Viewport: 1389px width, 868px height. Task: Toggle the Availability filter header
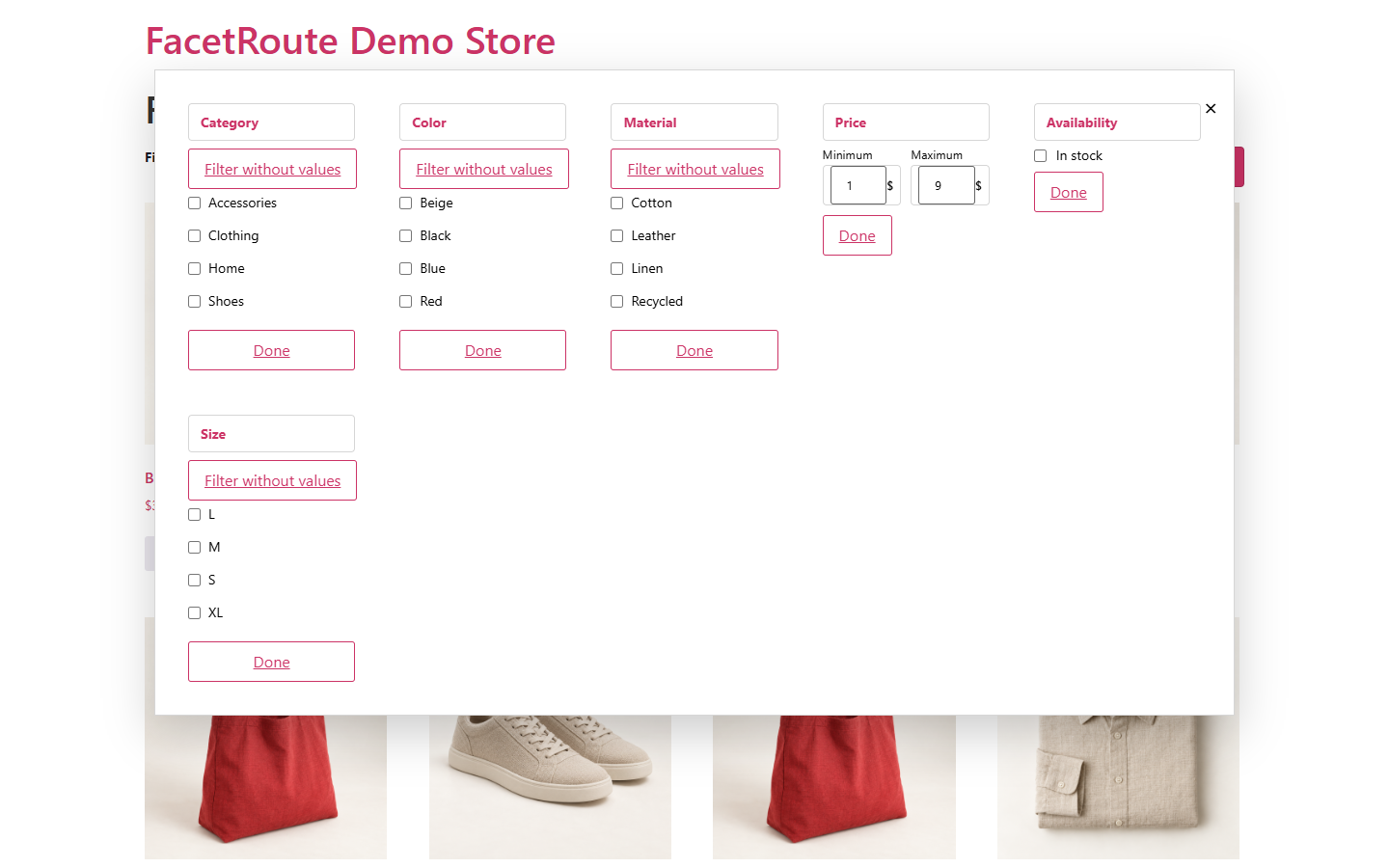click(x=1117, y=122)
